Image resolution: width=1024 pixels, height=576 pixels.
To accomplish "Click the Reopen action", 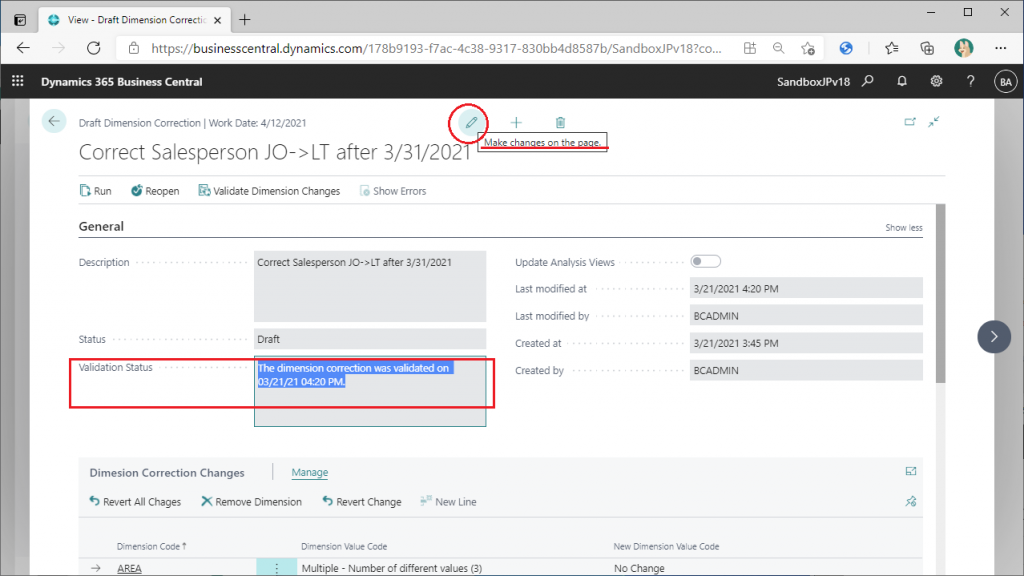I will 154,191.
